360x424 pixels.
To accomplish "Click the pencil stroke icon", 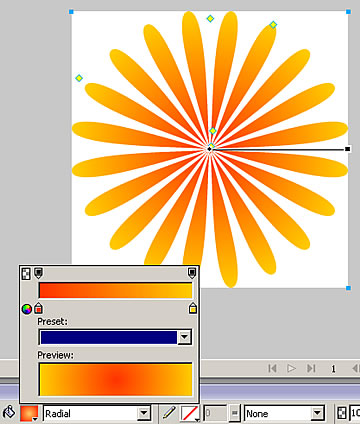I will (x=169, y=413).
